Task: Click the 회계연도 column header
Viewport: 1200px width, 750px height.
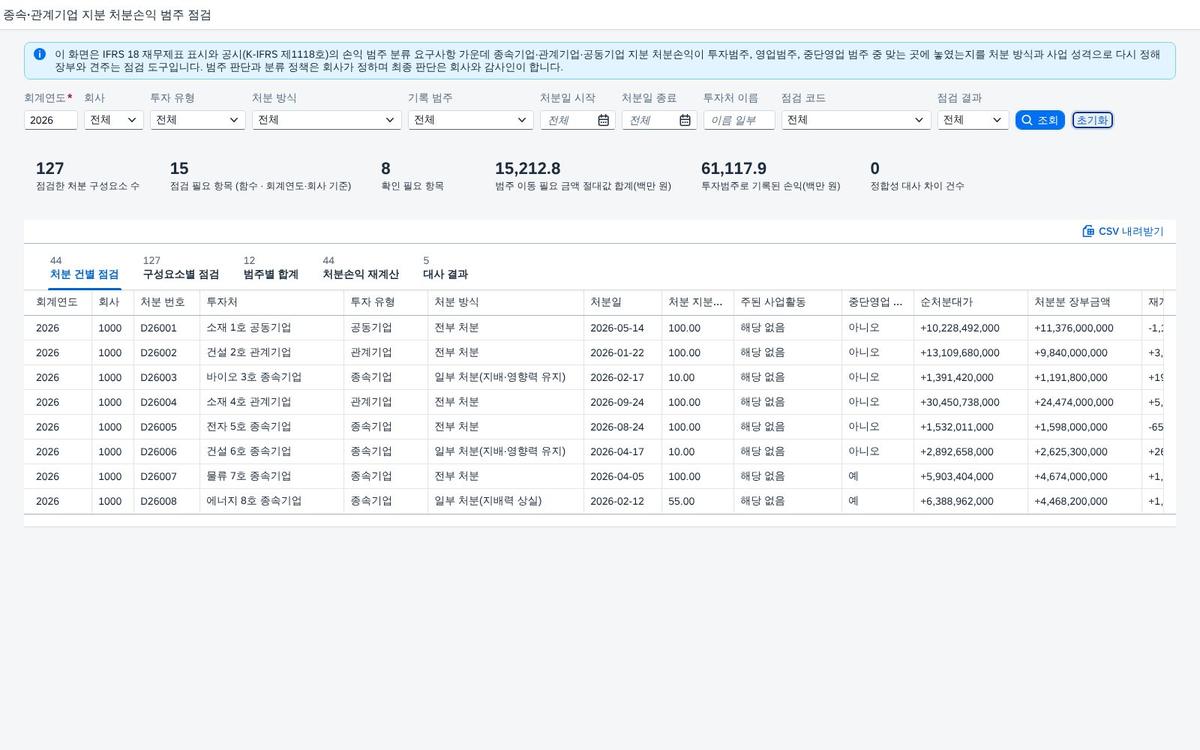Action: pos(57,302)
